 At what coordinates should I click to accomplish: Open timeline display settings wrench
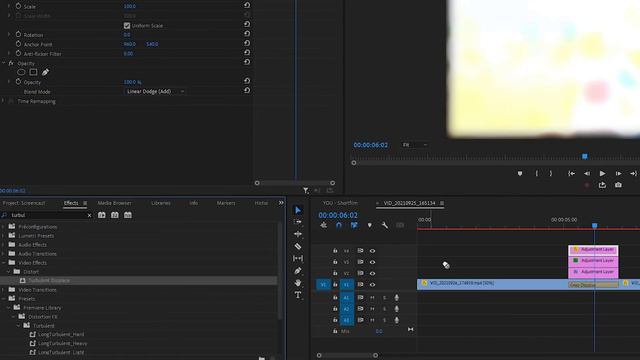[384, 225]
